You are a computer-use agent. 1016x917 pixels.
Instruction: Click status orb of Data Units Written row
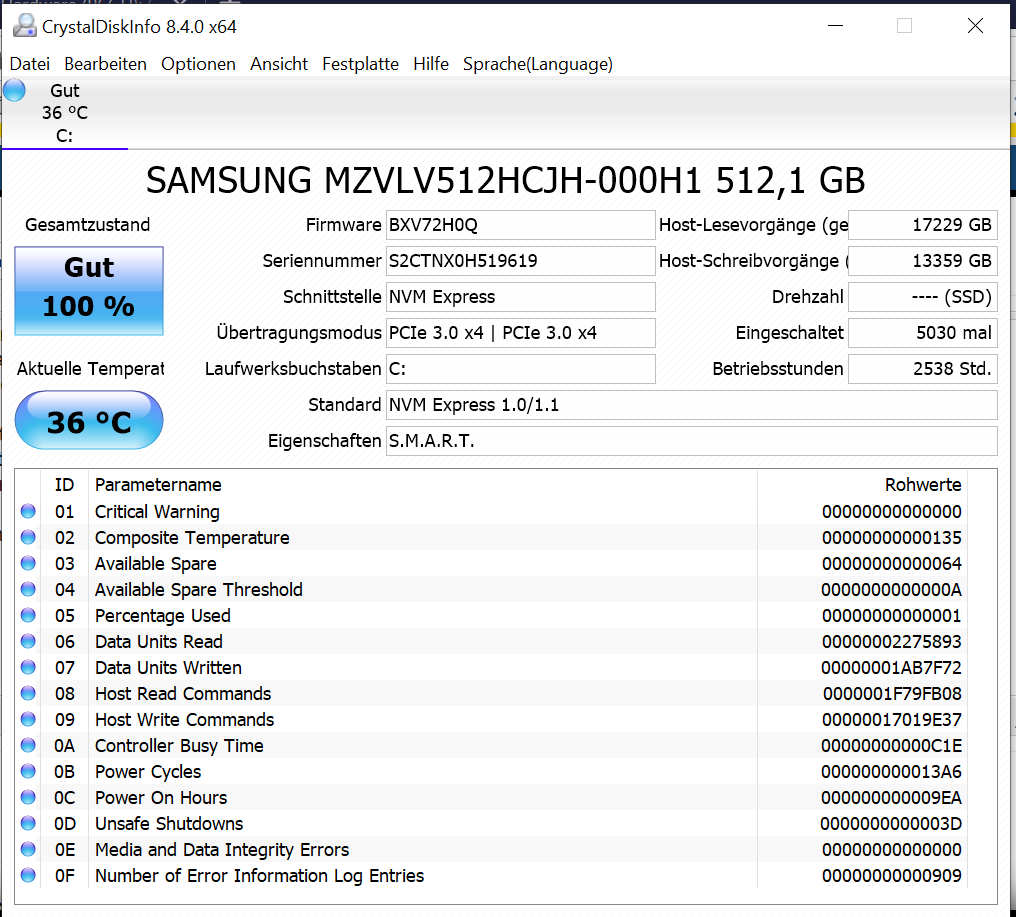[28, 667]
